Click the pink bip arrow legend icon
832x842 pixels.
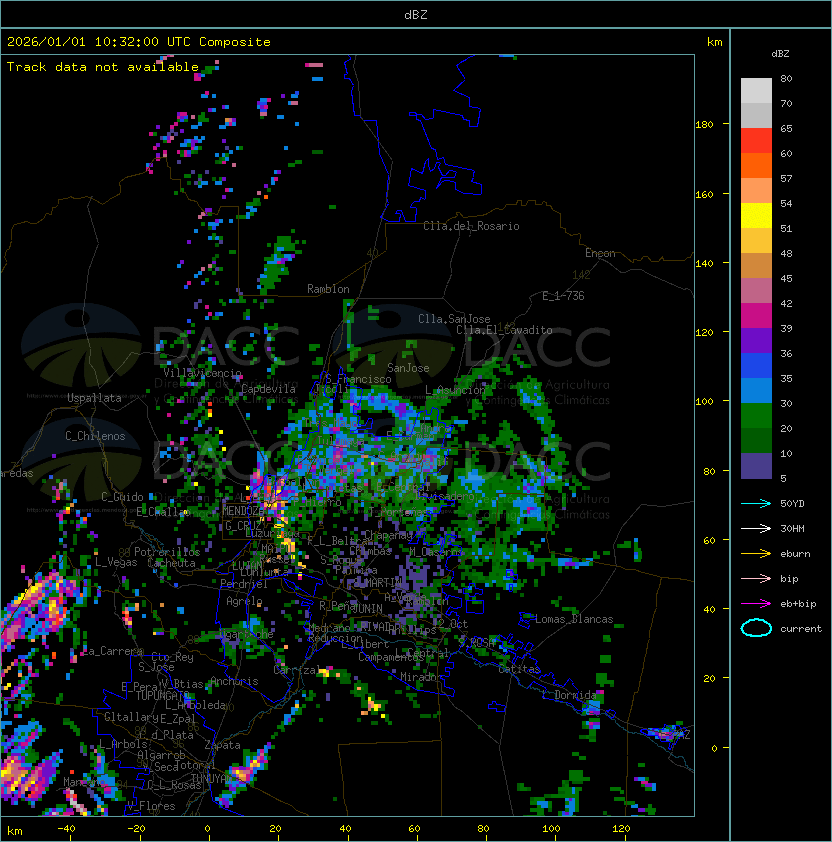point(756,578)
